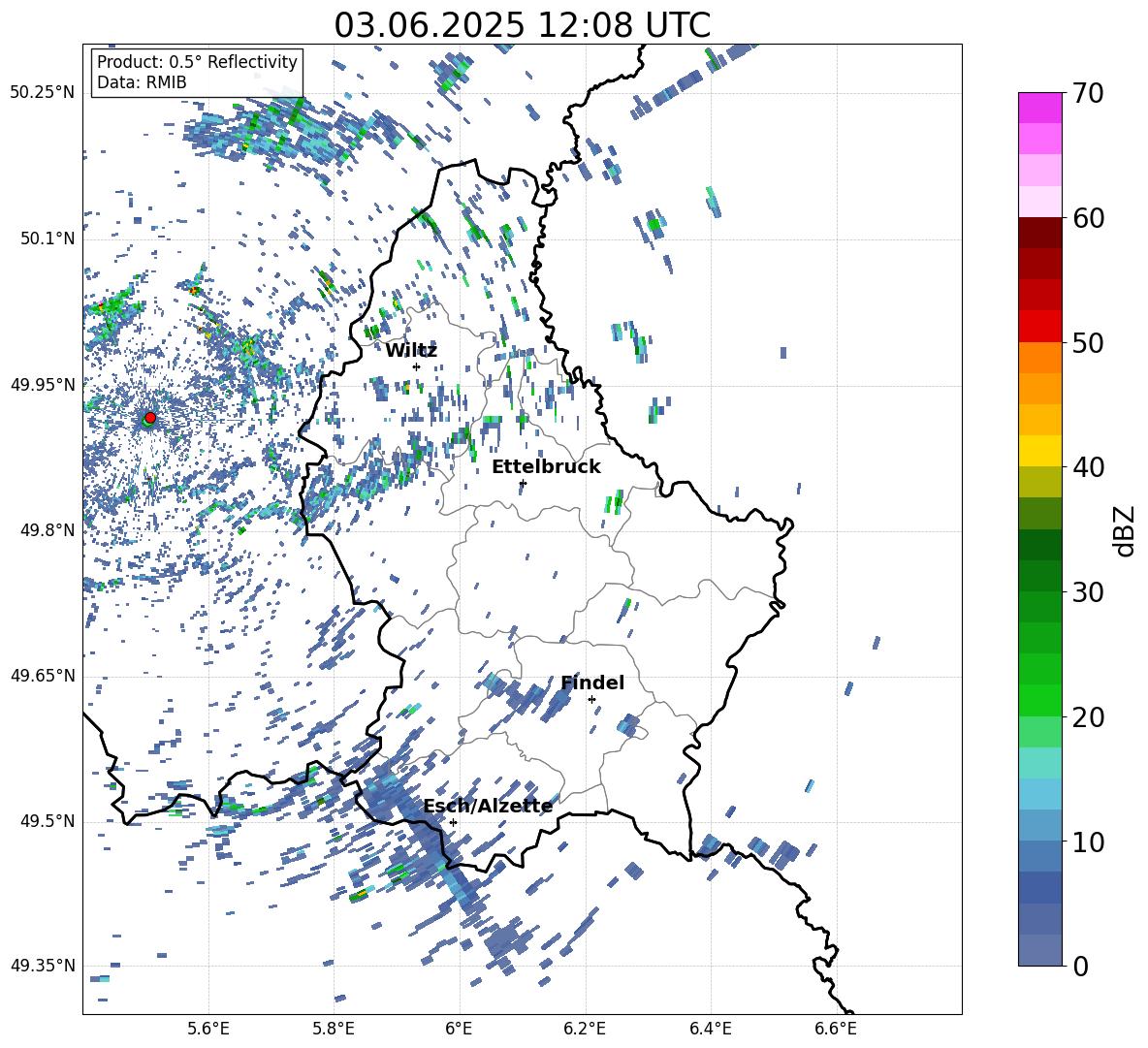The image size is (1148, 1048).
Task: Click longitude label 5.6°E
Action: tap(208, 1029)
